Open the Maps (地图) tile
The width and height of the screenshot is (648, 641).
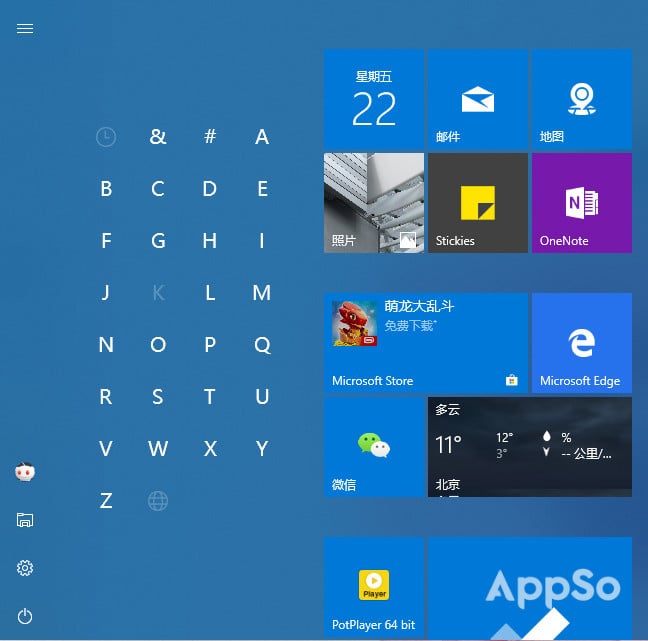click(581, 99)
